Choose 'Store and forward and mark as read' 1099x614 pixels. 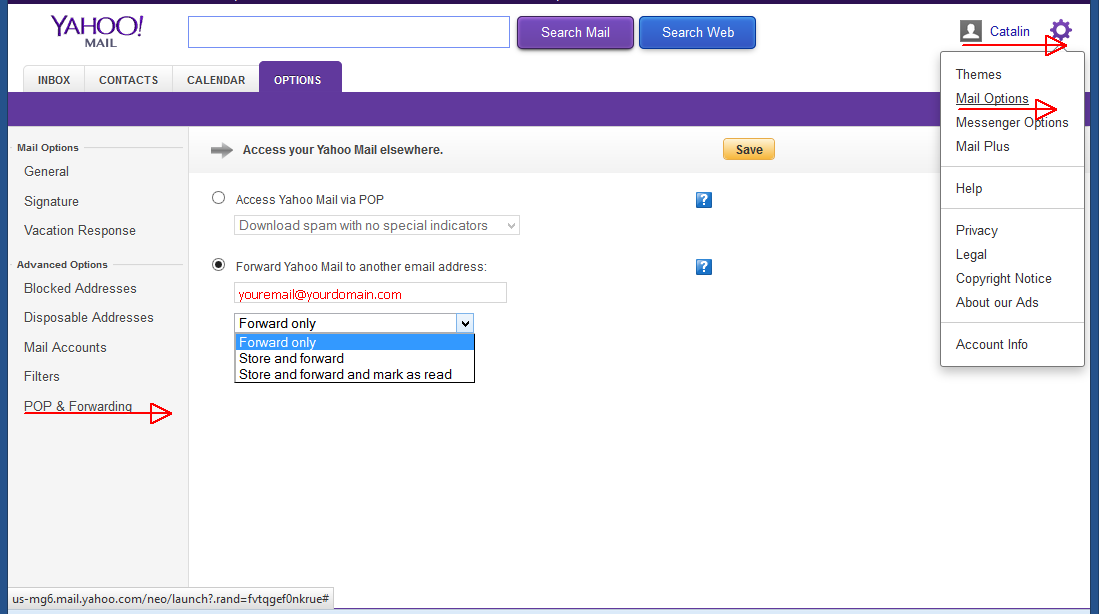[x=355, y=374]
